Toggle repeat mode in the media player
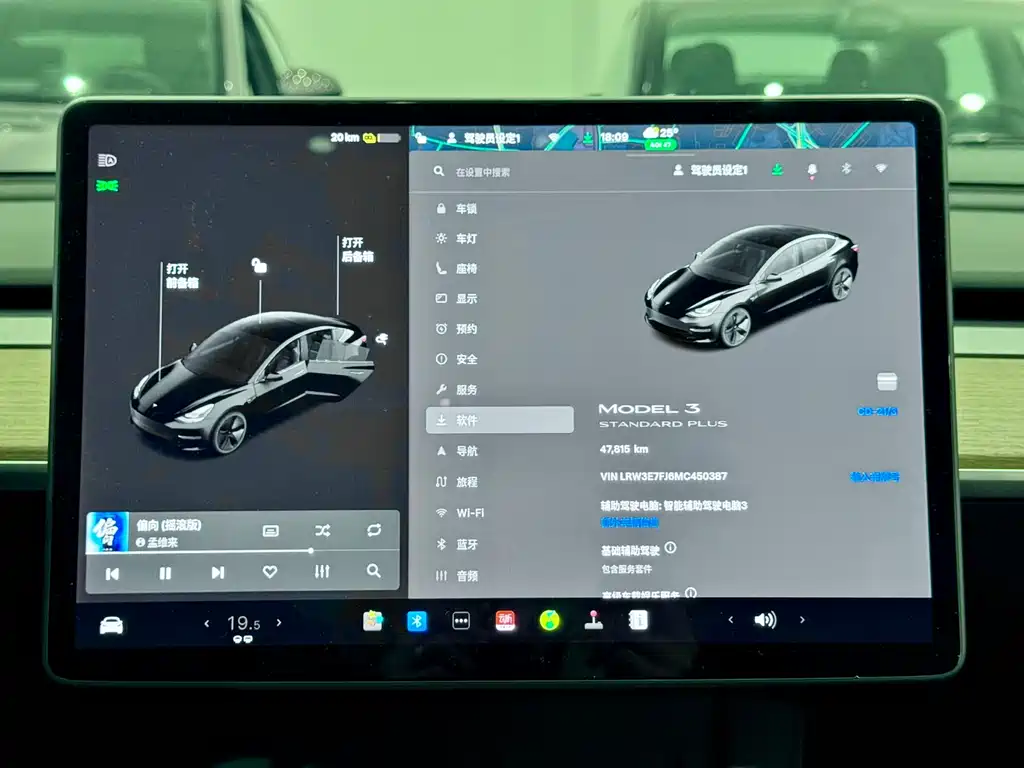The width and height of the screenshot is (1024, 768). (x=371, y=529)
